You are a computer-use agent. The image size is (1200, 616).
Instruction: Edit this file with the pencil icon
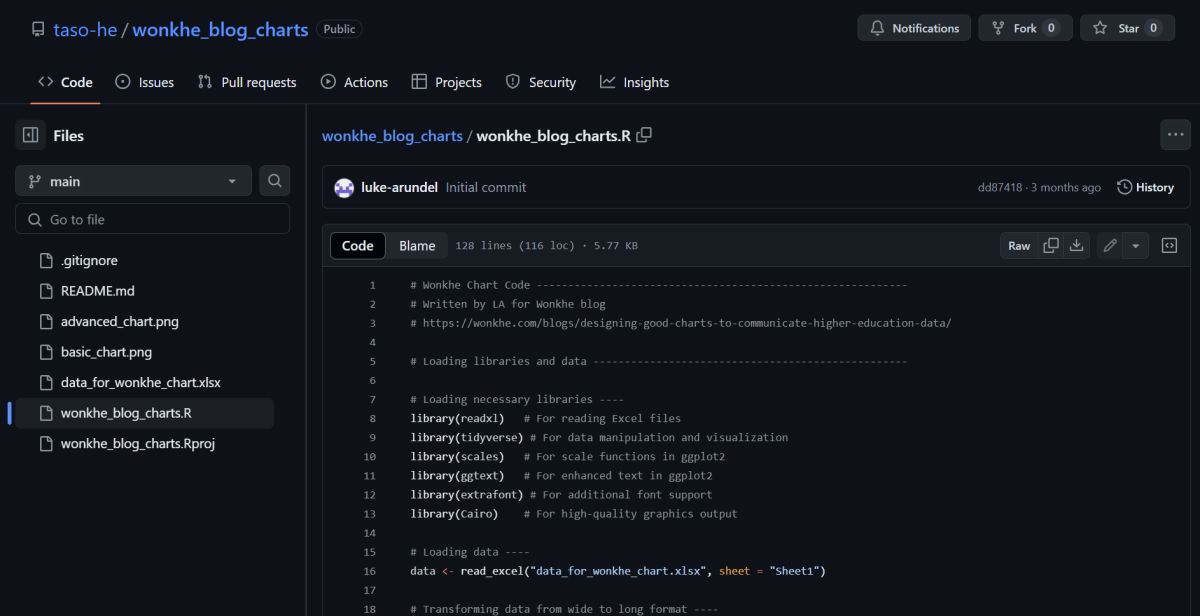click(x=1109, y=246)
